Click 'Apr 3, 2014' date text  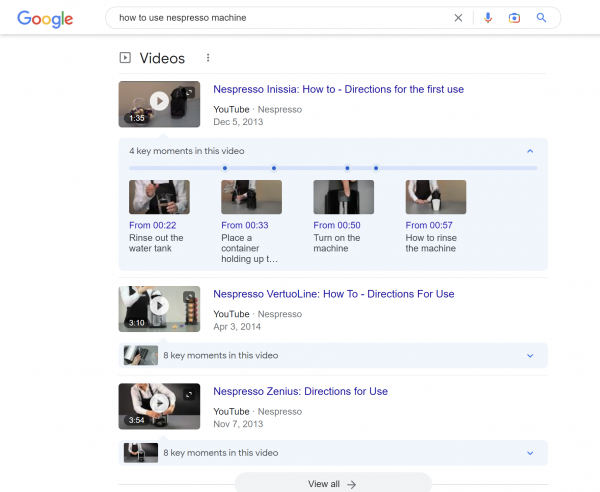(x=237, y=326)
